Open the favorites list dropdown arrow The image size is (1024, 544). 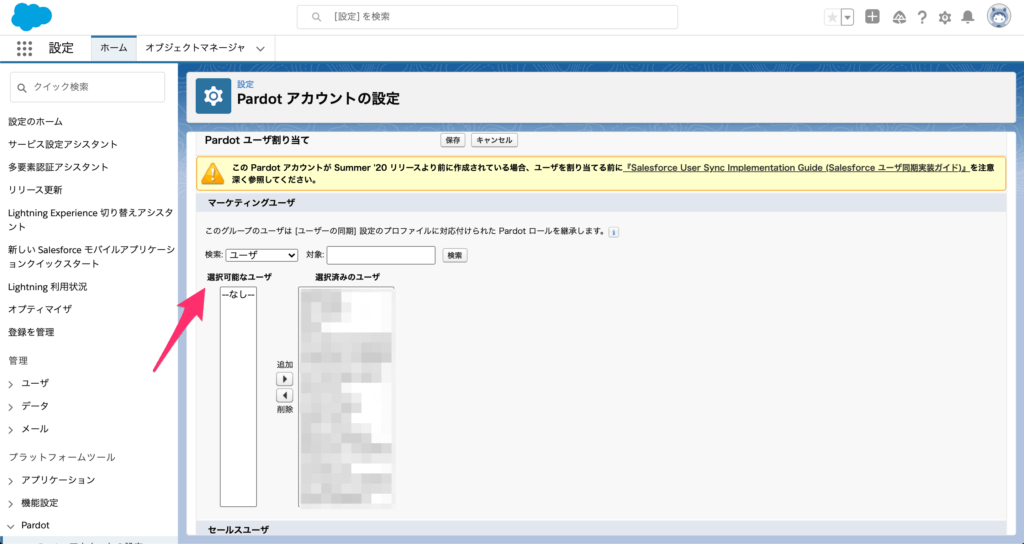coord(847,18)
